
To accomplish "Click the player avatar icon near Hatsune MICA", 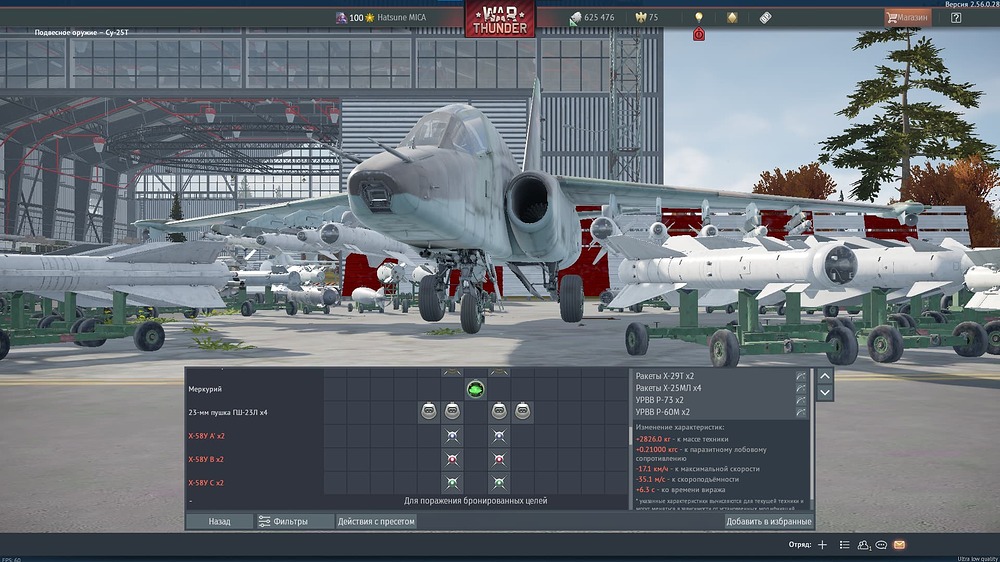I will click(341, 18).
